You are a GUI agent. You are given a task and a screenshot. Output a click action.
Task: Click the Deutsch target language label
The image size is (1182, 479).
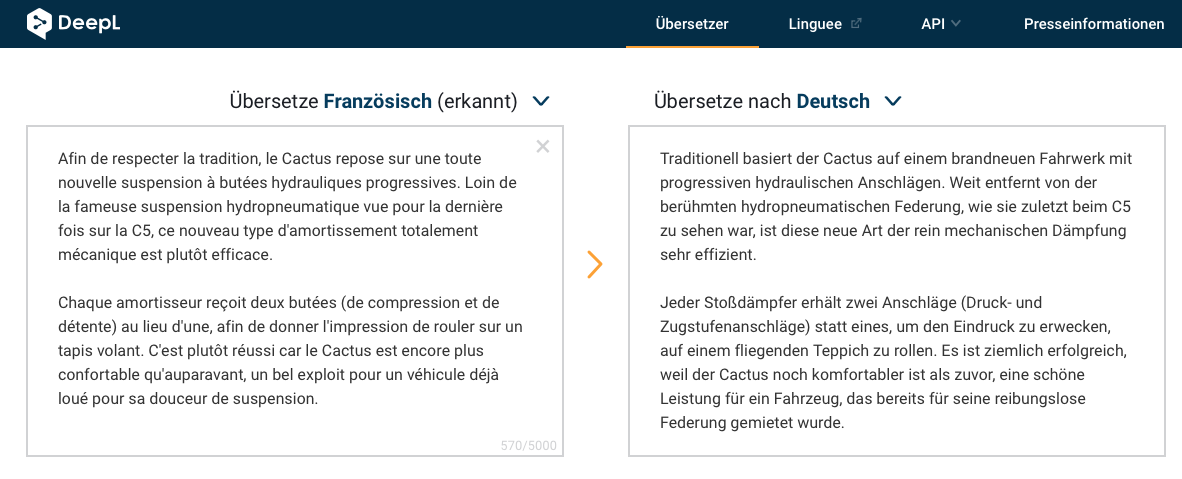(x=833, y=101)
